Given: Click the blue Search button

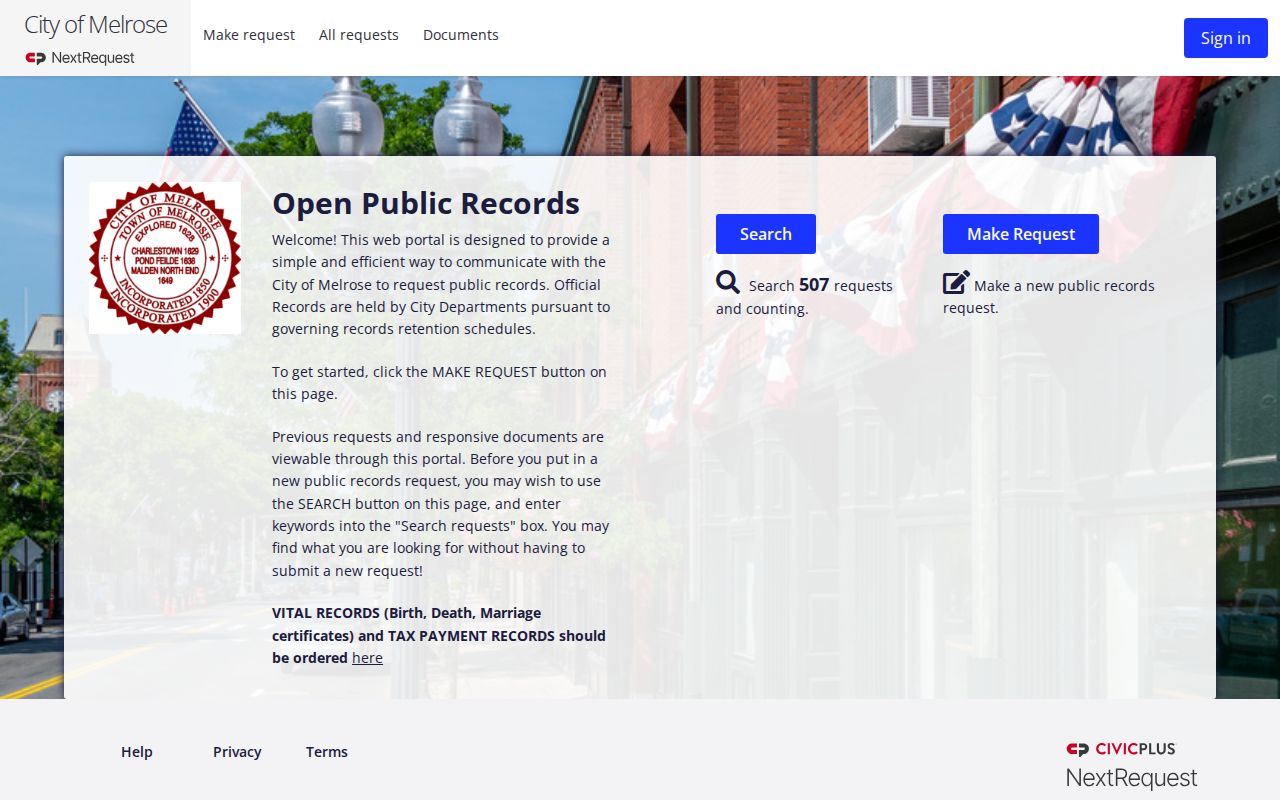Looking at the screenshot, I should (x=766, y=234).
